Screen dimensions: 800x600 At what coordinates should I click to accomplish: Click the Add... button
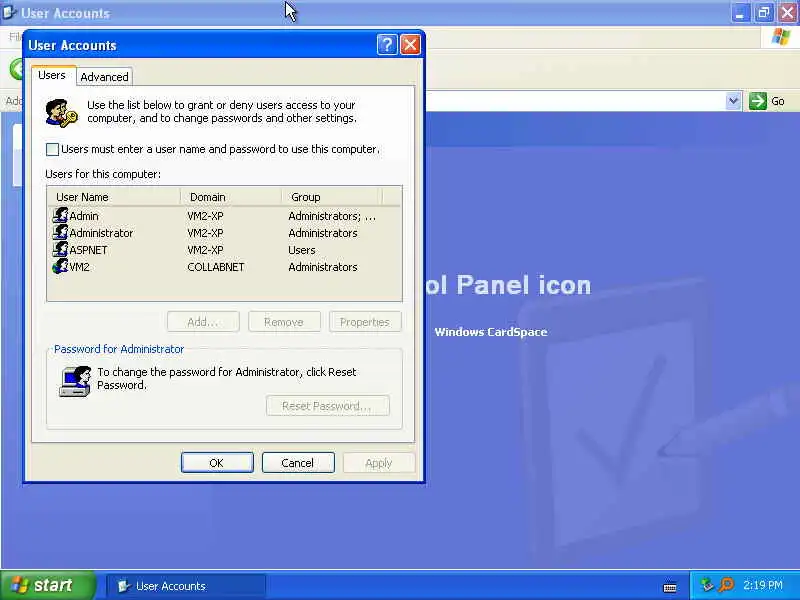click(x=203, y=322)
